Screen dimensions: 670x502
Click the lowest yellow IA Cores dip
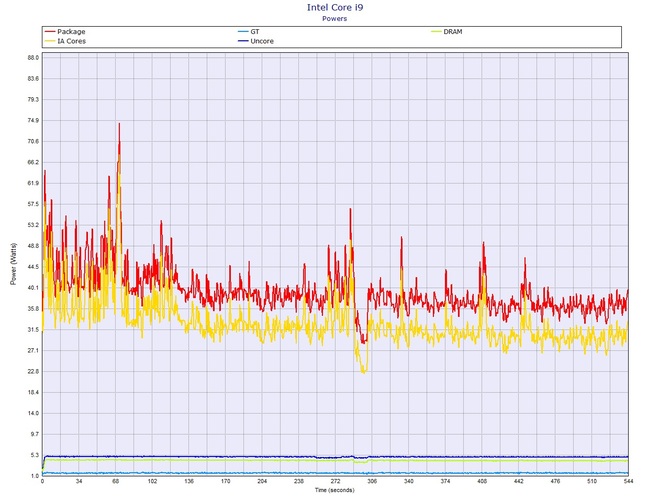[364, 372]
